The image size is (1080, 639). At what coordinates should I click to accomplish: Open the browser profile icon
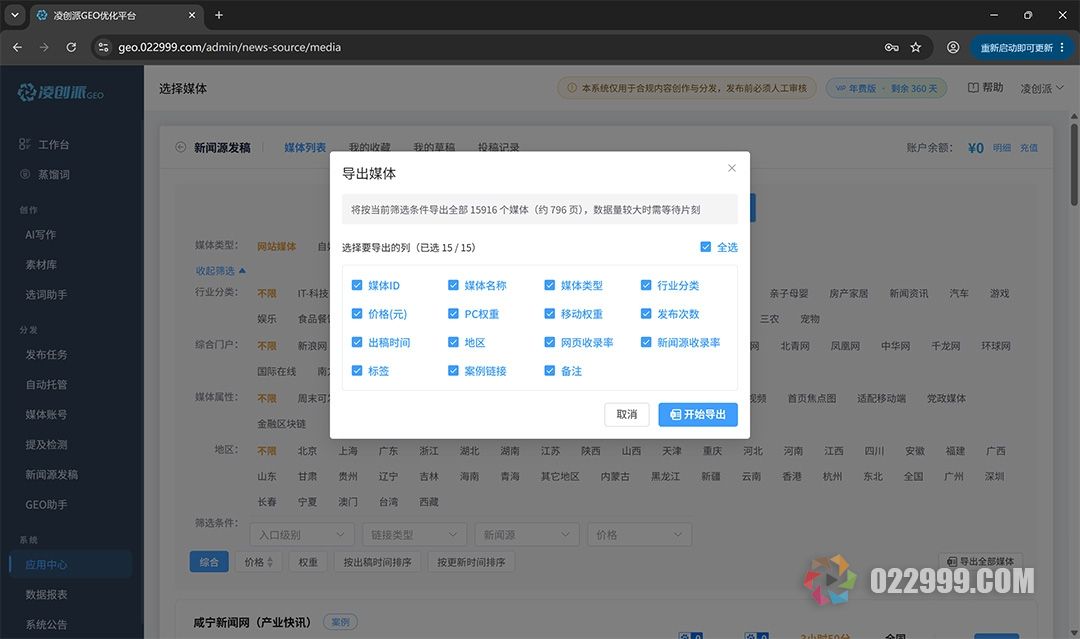(x=953, y=48)
